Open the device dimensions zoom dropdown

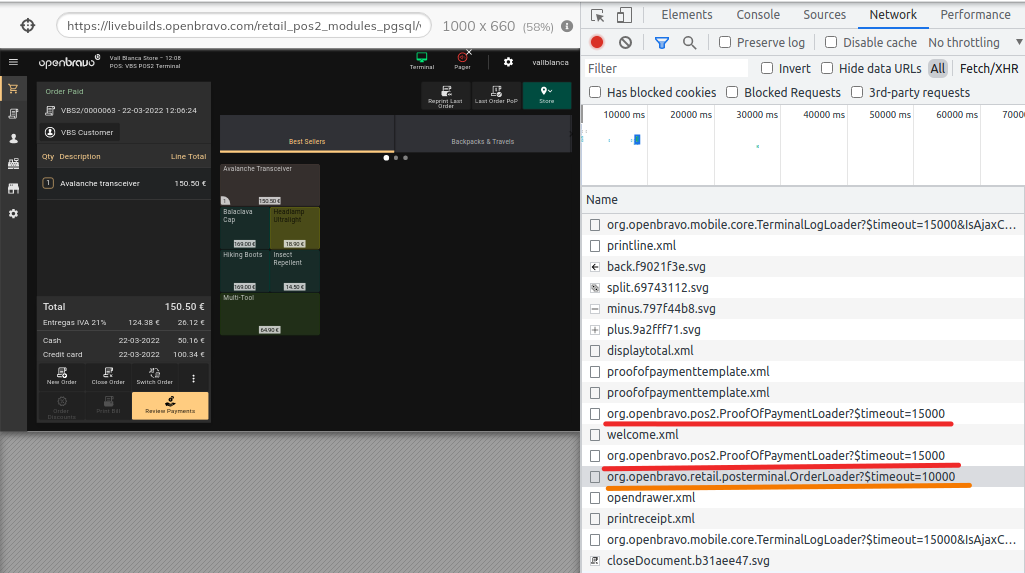538,26
